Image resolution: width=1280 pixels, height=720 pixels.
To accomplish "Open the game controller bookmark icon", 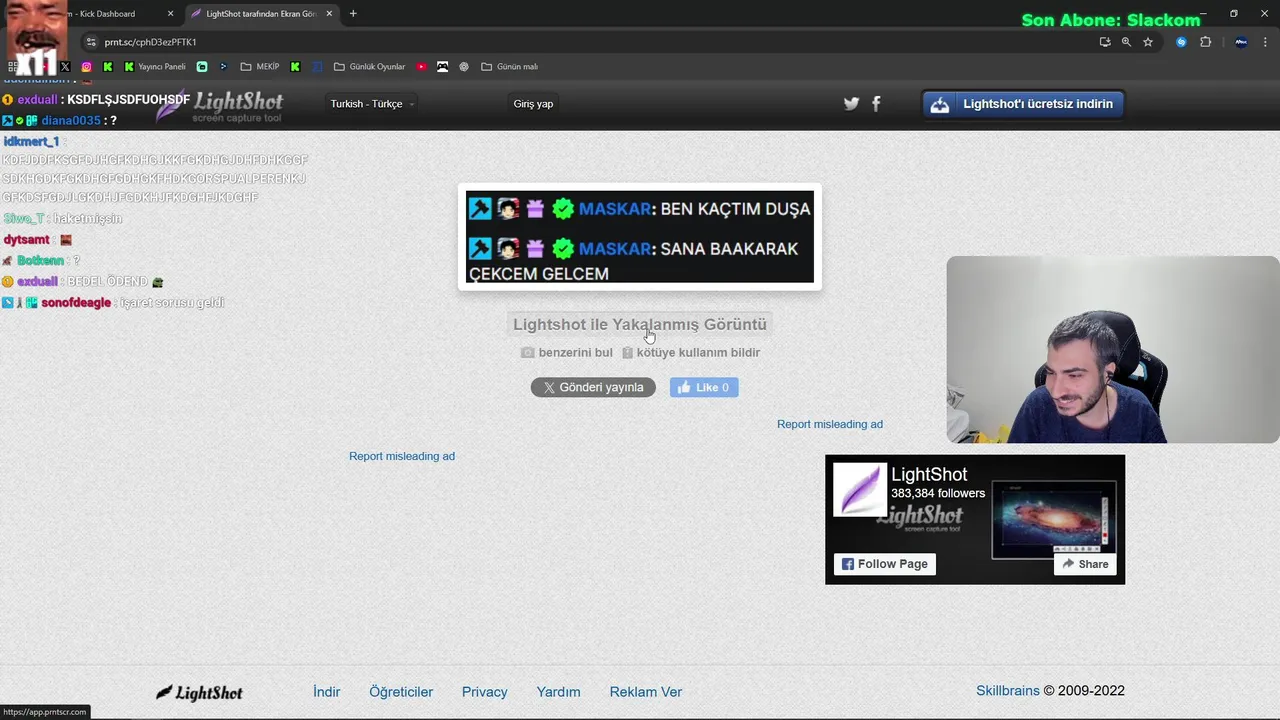I will point(443,67).
